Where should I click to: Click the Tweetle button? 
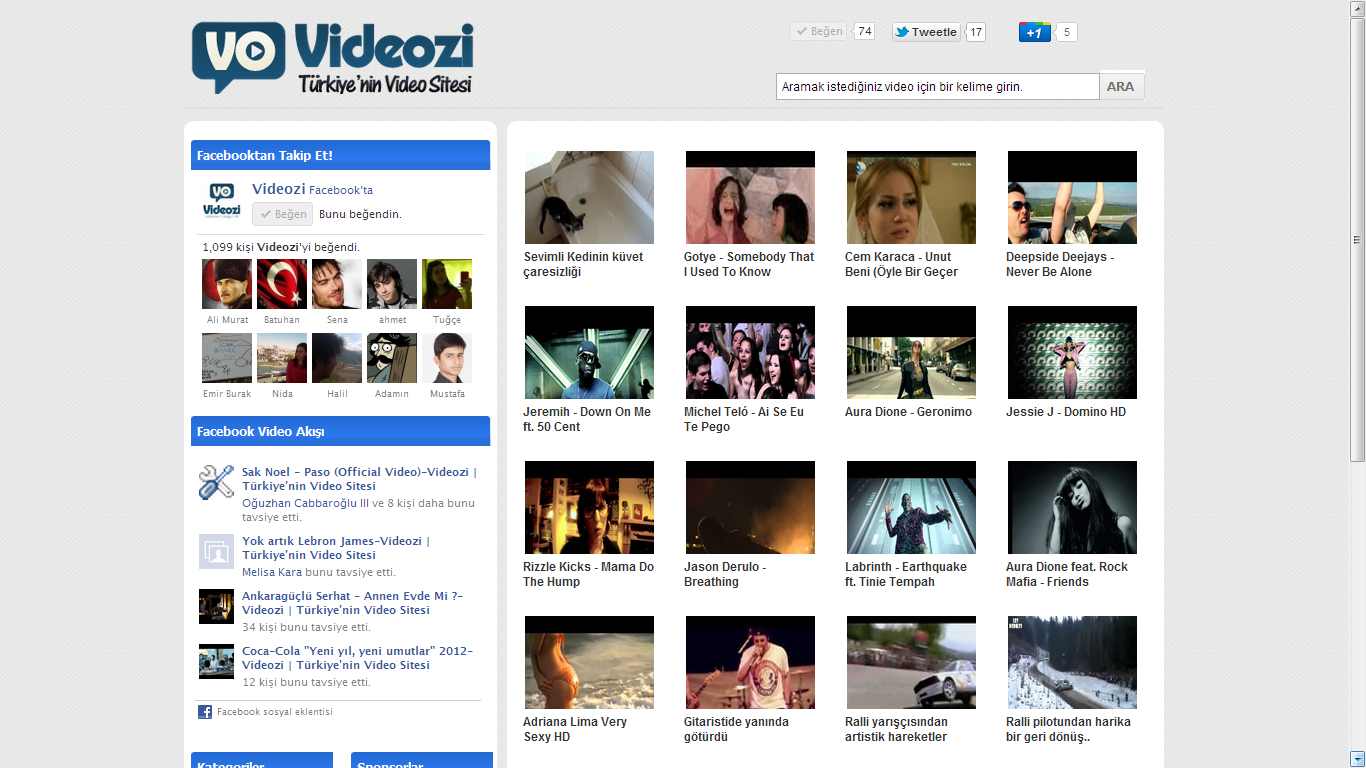click(926, 32)
